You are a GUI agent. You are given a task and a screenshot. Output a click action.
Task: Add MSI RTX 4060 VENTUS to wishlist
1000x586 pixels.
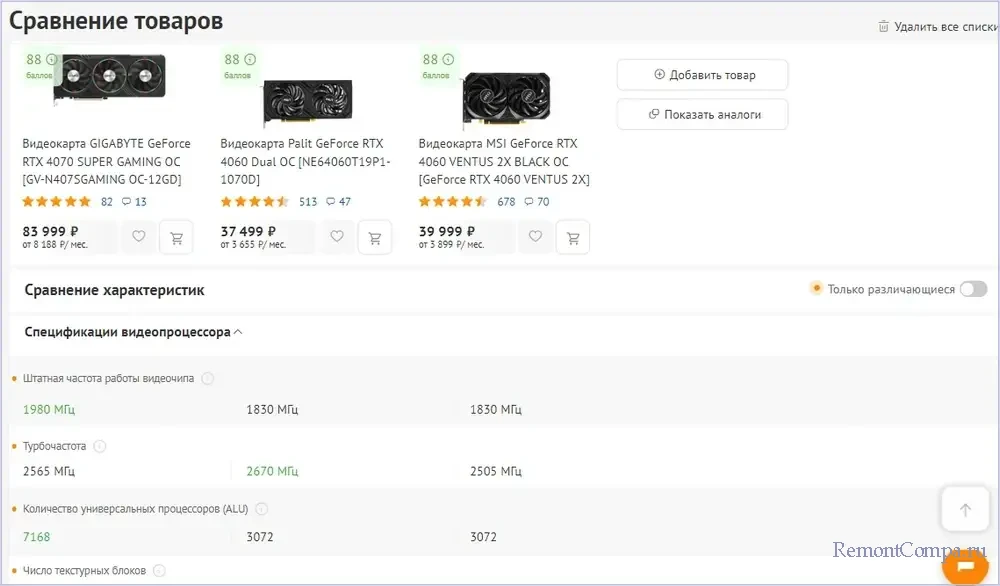click(535, 237)
